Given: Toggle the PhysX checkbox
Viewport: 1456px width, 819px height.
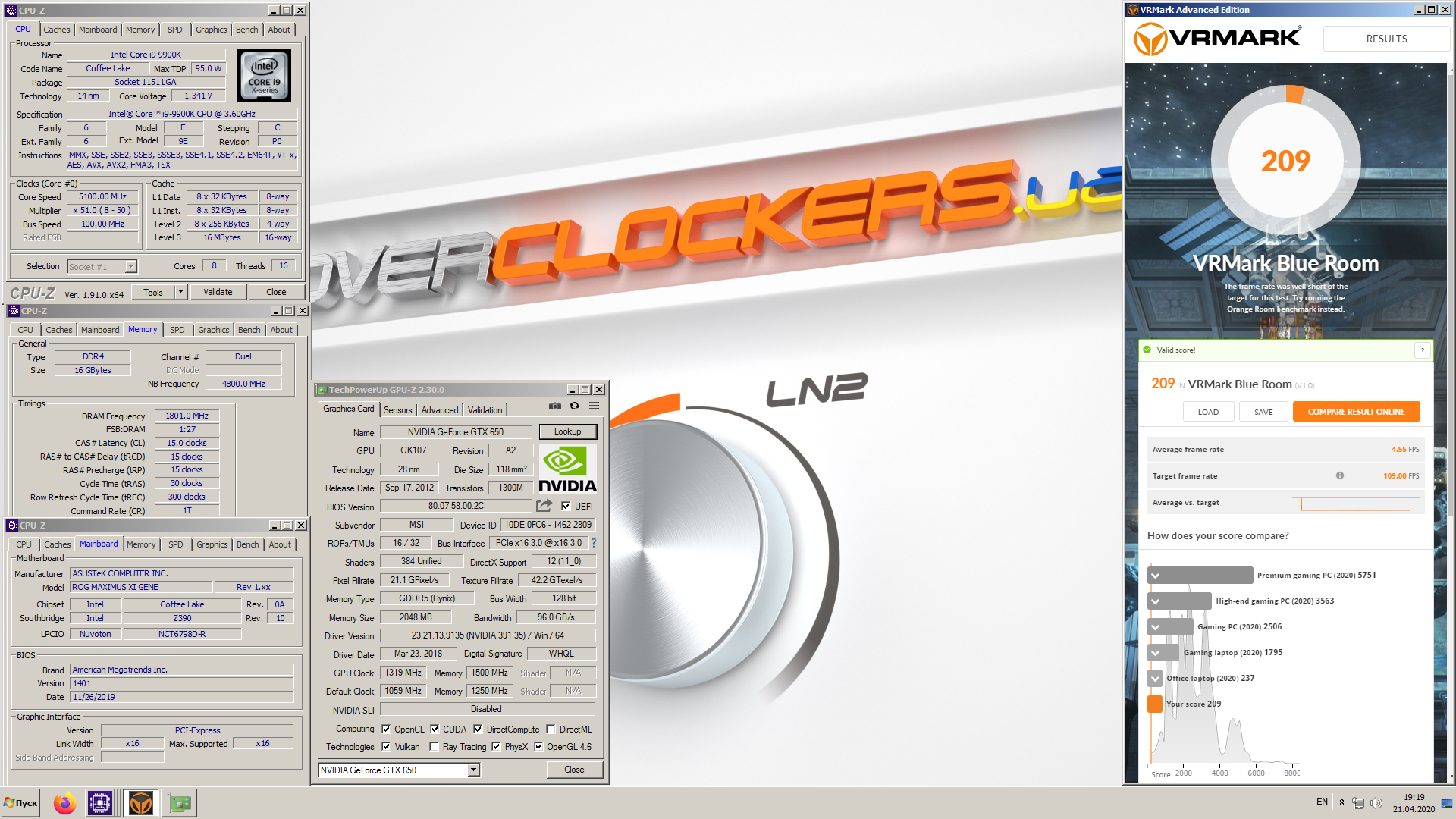Looking at the screenshot, I should click(x=496, y=747).
